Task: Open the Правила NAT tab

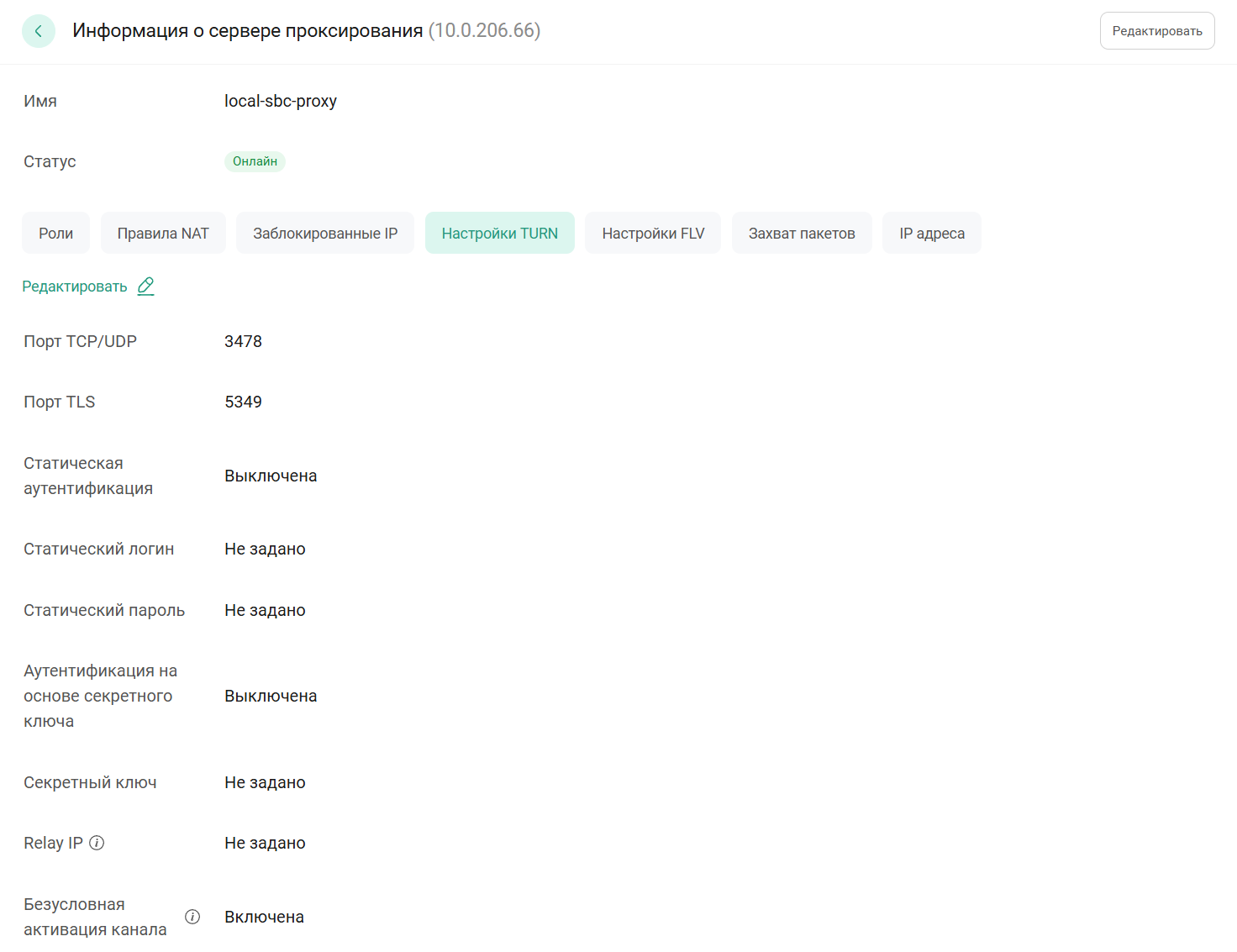Action: (163, 234)
